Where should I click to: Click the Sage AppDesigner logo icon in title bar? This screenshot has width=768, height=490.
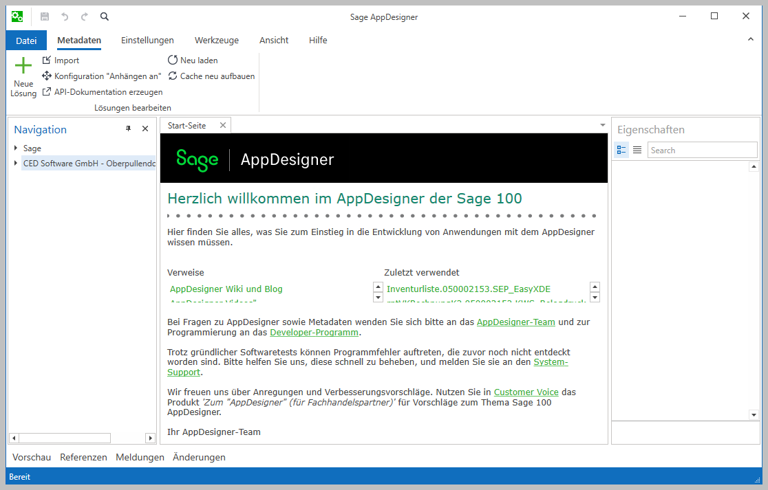pos(17,17)
